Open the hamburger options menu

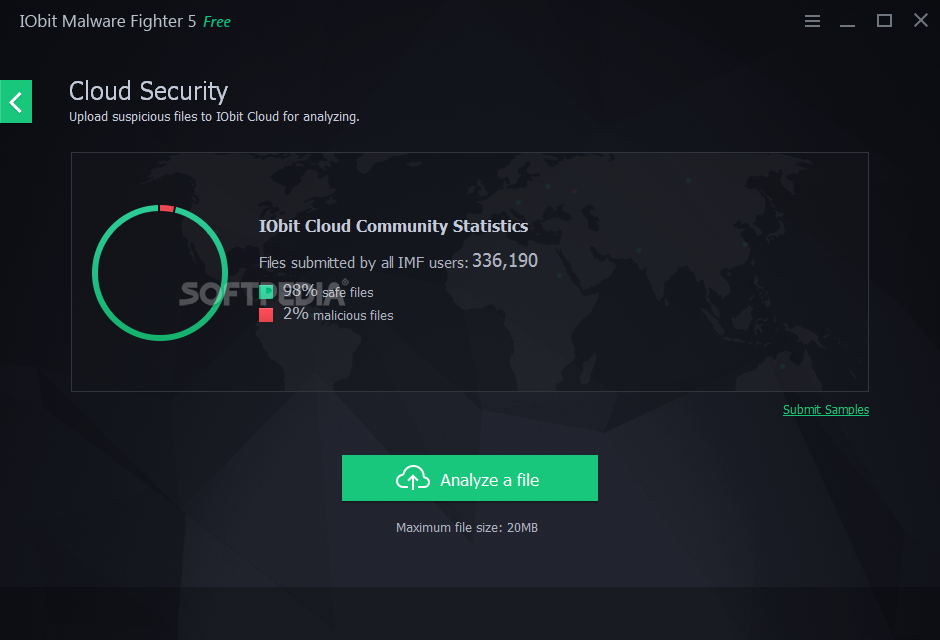coord(812,21)
